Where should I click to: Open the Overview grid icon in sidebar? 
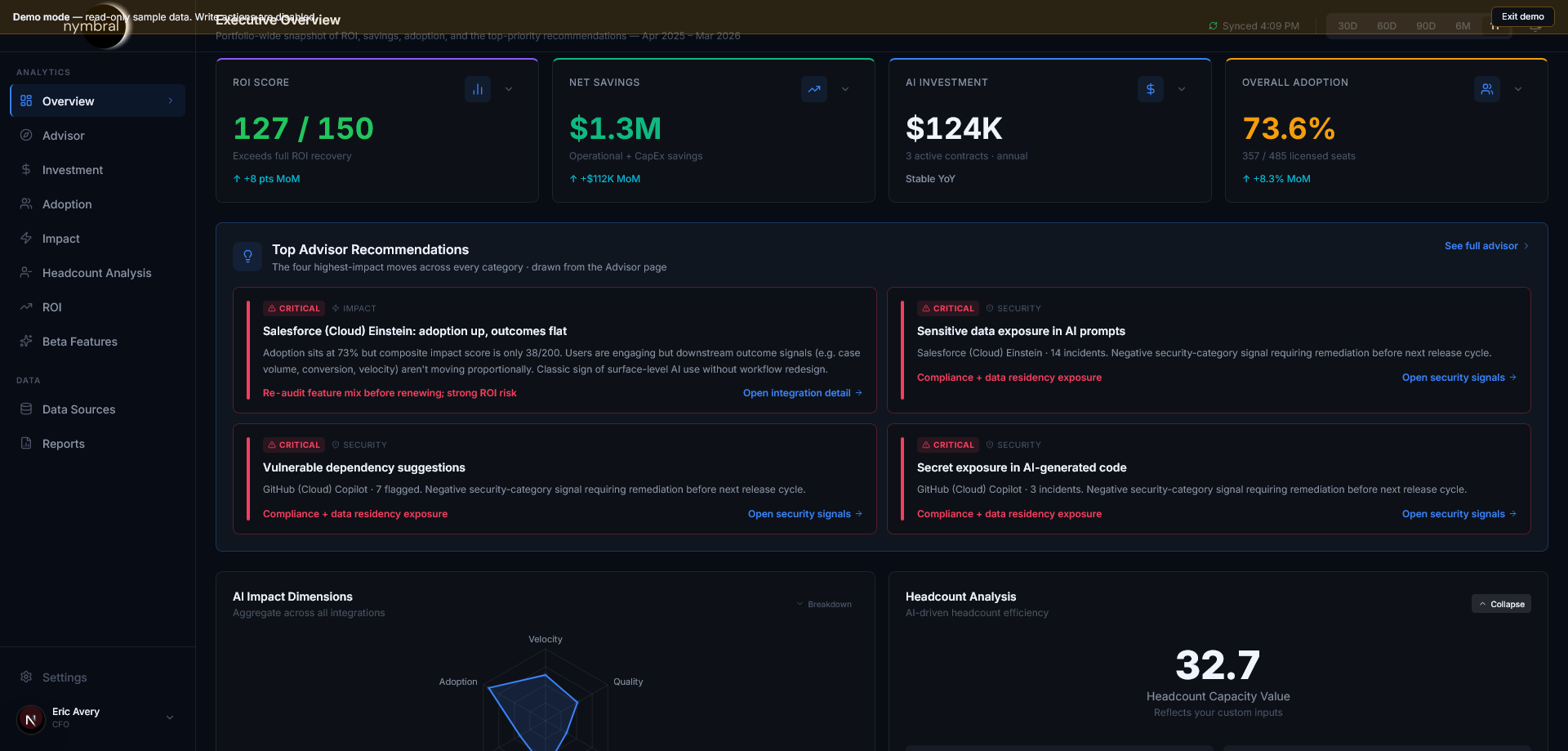(26, 101)
